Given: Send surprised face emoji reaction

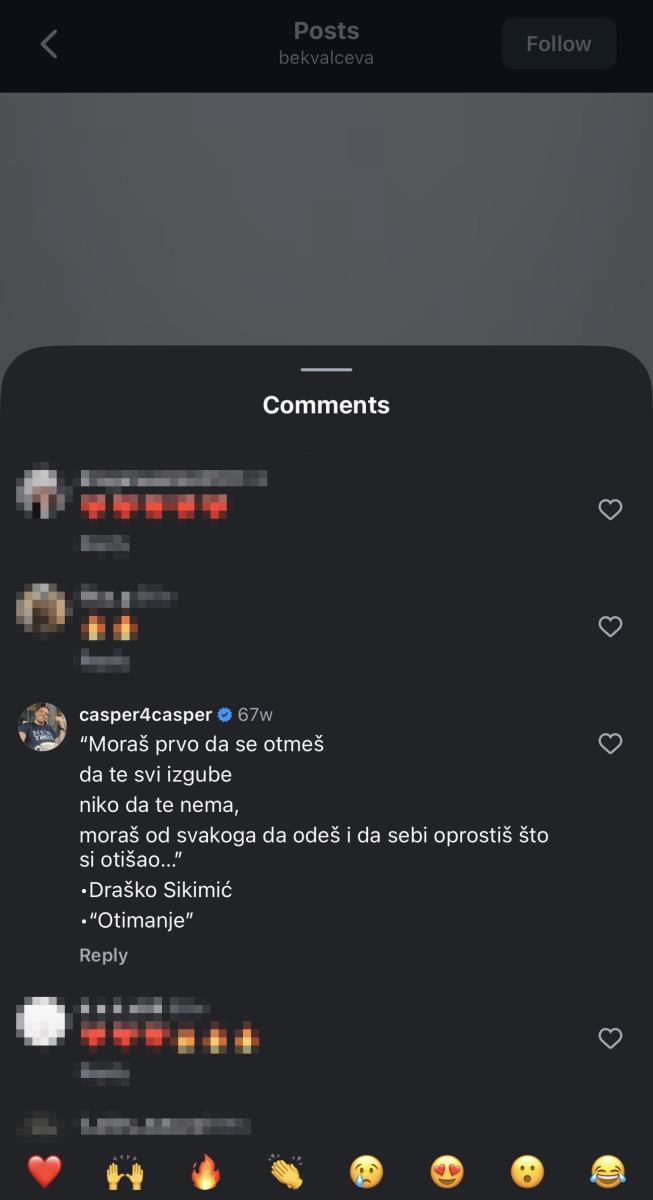Looking at the screenshot, I should pos(528,1171).
